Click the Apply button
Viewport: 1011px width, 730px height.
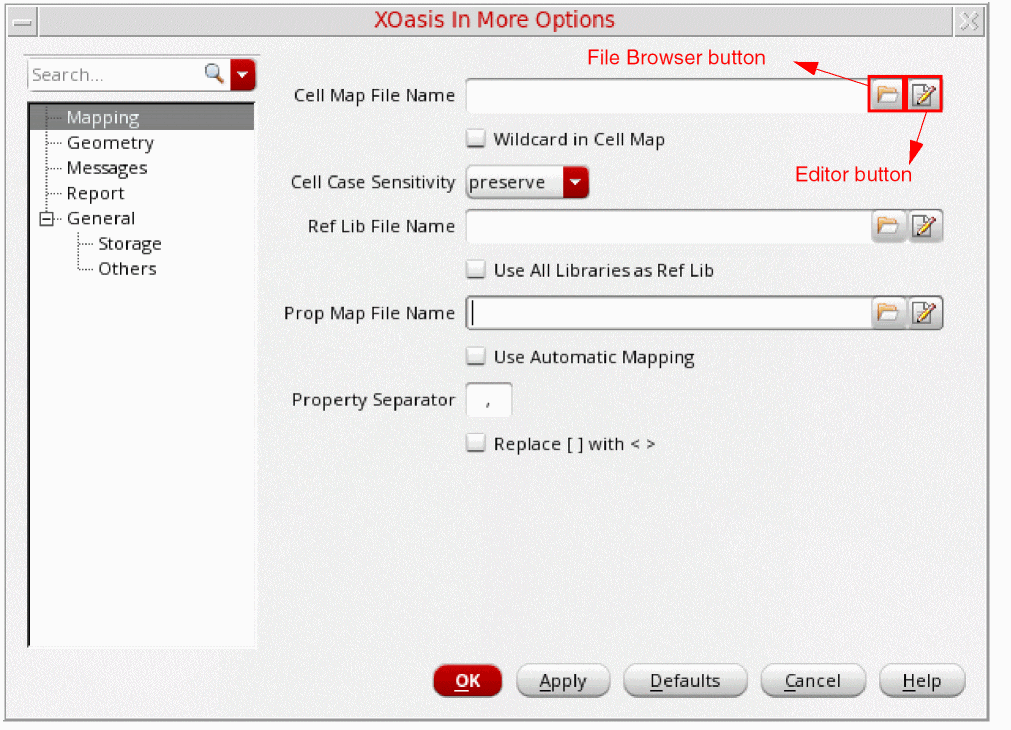pyautogui.click(x=563, y=680)
